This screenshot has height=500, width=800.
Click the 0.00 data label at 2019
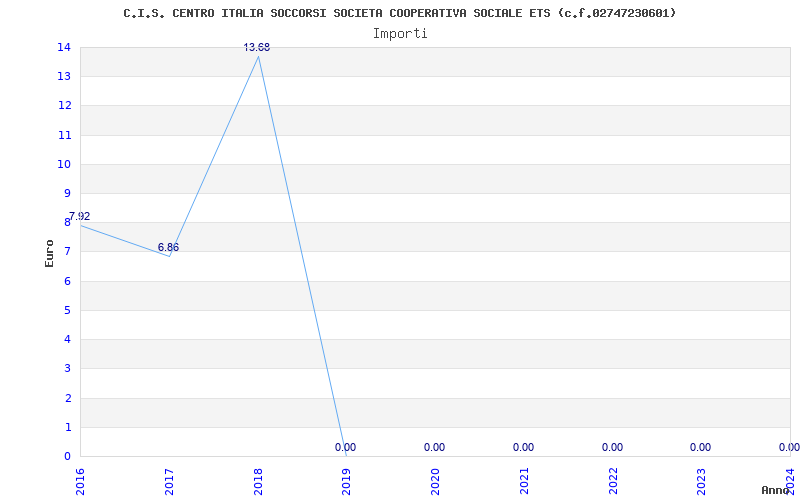coord(345,447)
